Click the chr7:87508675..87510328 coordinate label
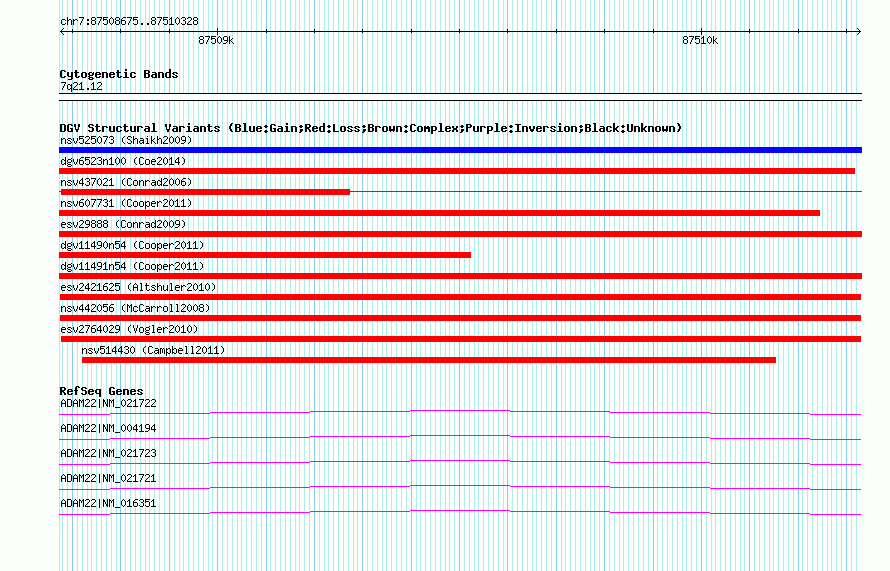 129,22
